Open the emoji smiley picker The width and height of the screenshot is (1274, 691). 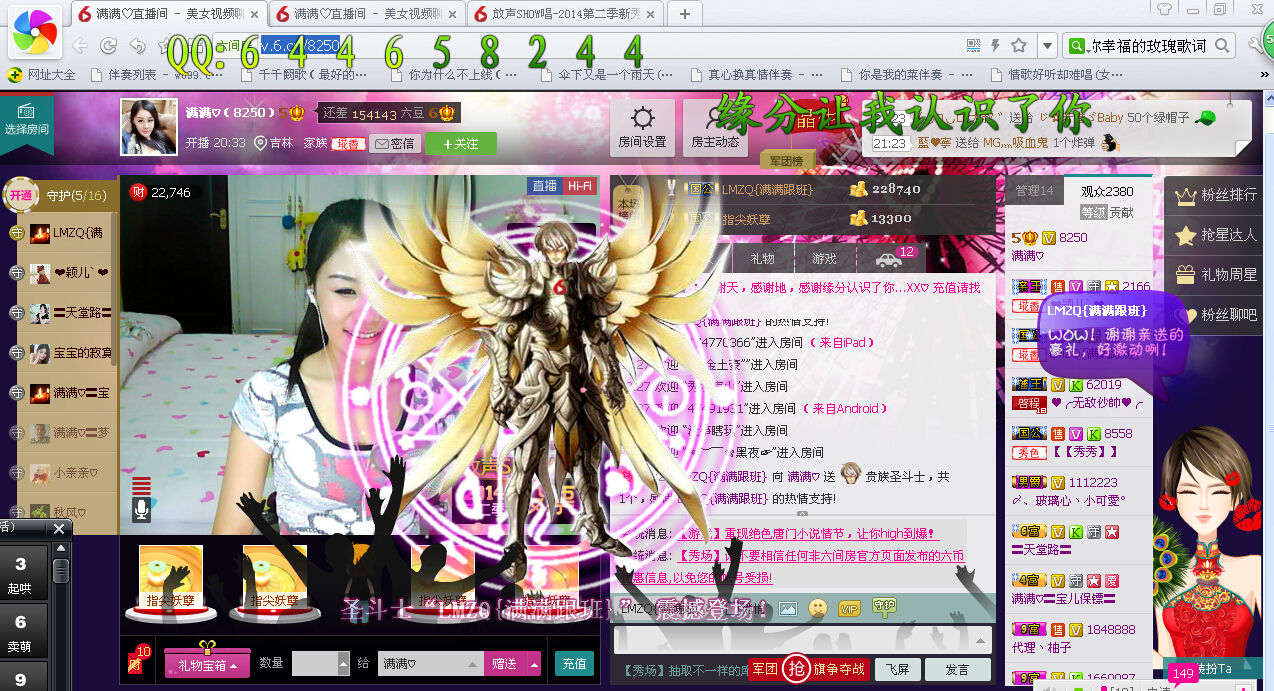(818, 608)
